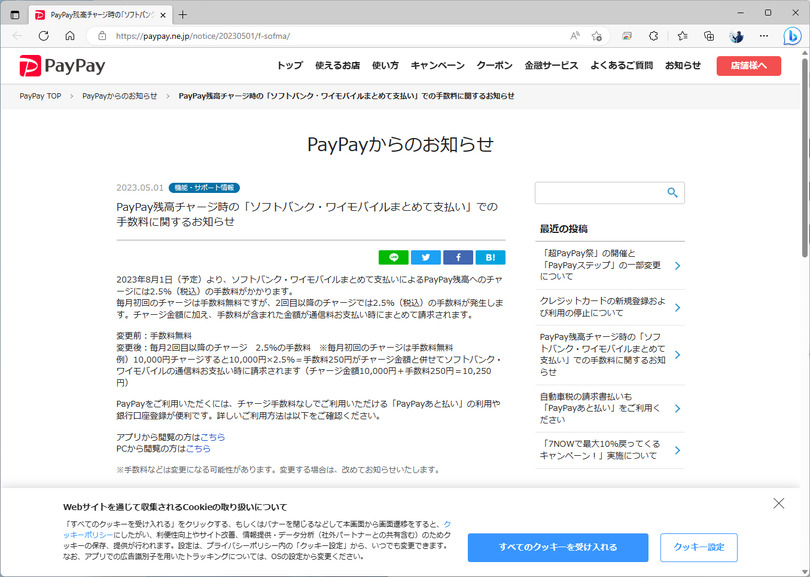Click the PayPay logo in the site header
Screen dimensions: 810x577
[x=62, y=66]
